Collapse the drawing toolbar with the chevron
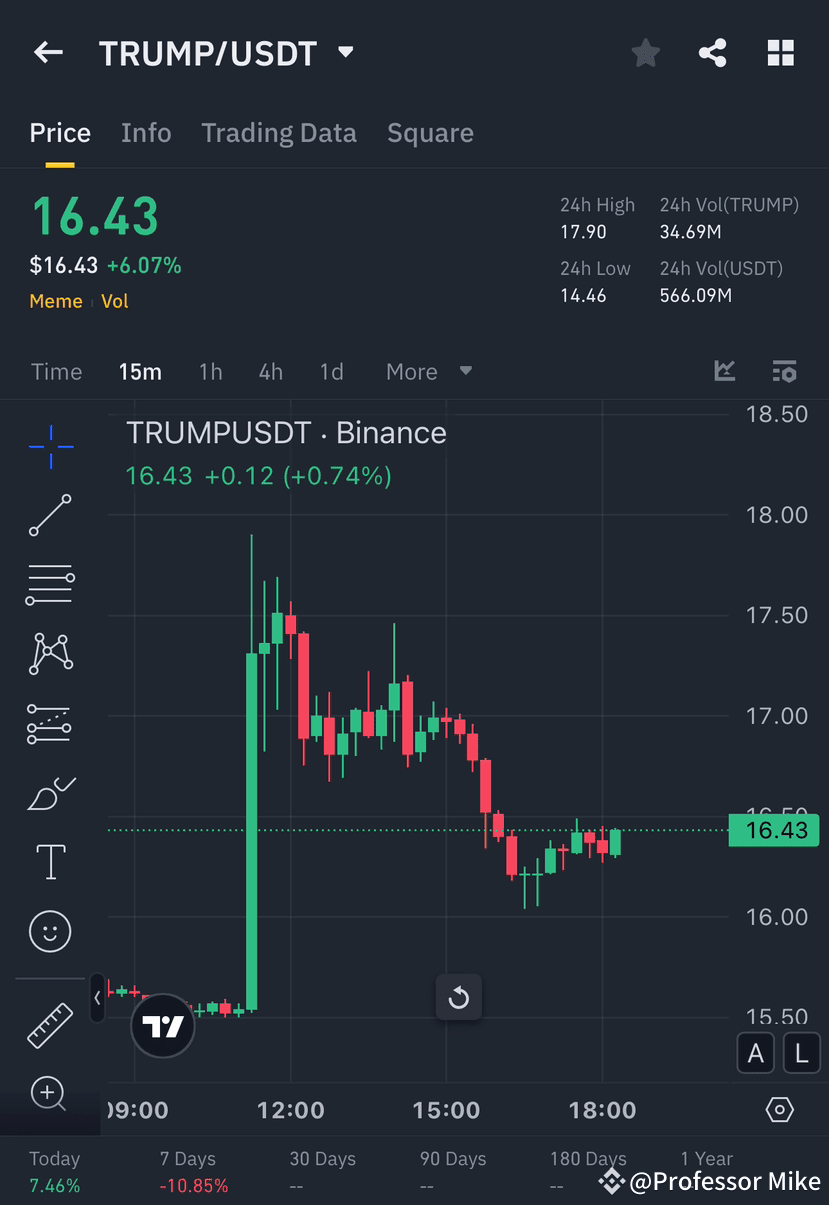The image size is (829, 1205). pos(96,998)
